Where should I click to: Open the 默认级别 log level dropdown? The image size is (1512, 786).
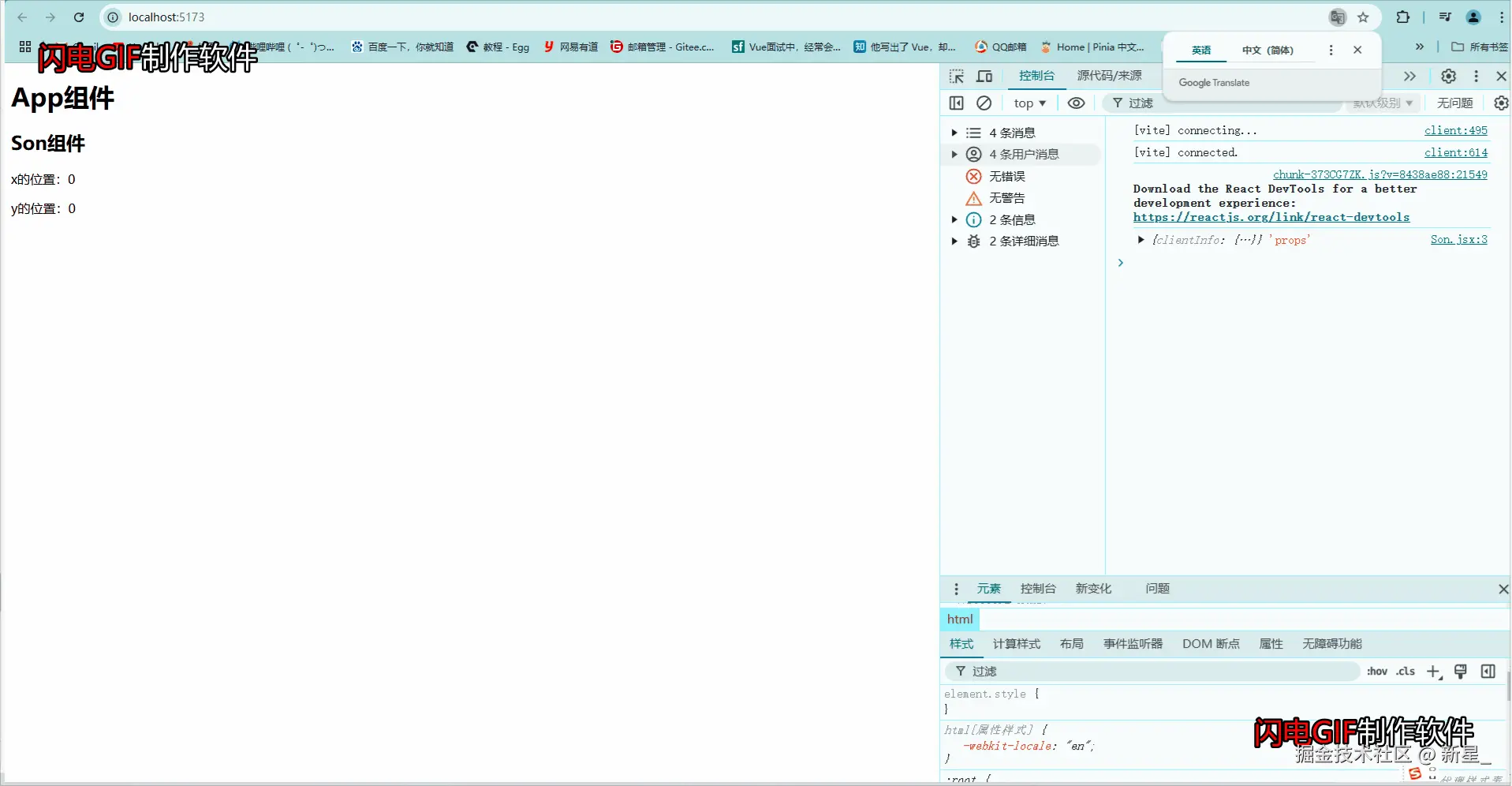coord(1382,103)
